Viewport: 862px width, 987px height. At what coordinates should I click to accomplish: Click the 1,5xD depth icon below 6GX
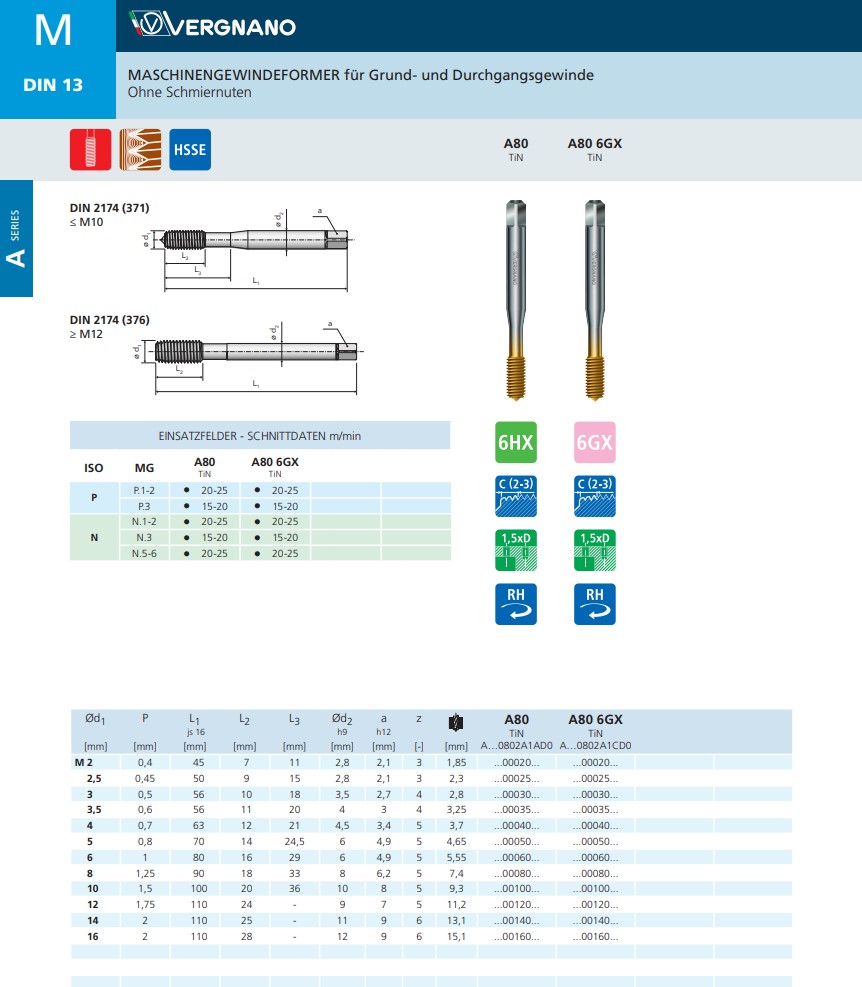[594, 548]
